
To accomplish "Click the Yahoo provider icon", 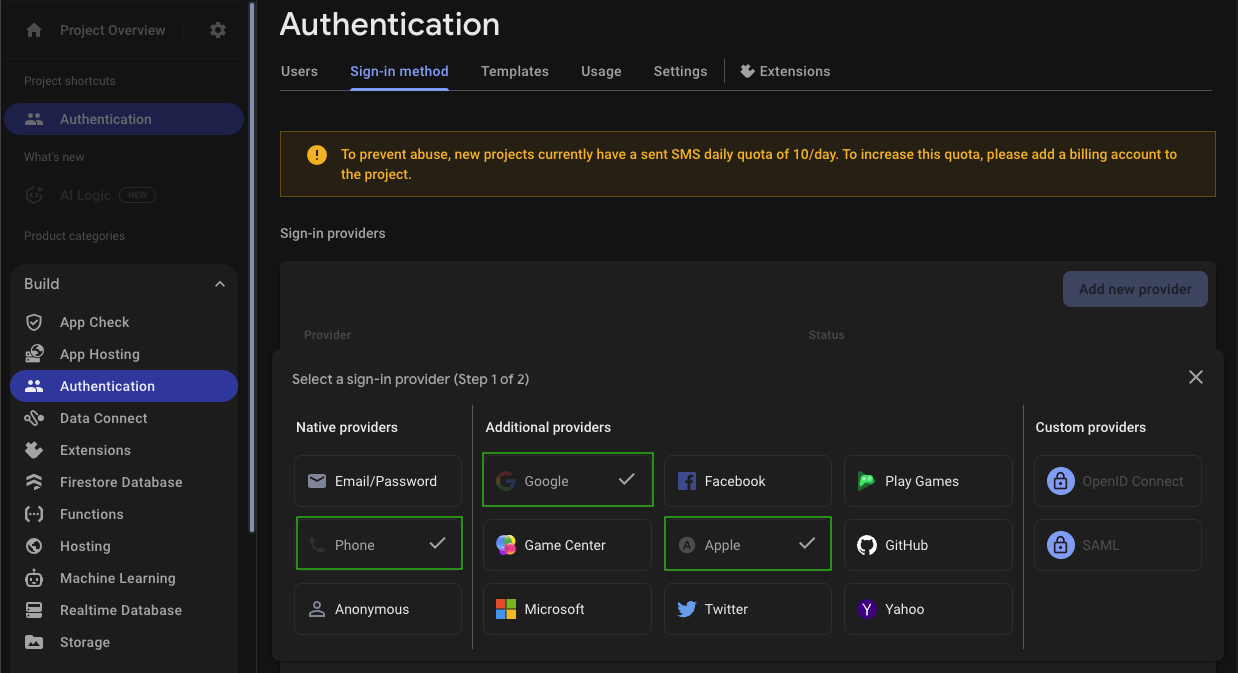I will [867, 609].
